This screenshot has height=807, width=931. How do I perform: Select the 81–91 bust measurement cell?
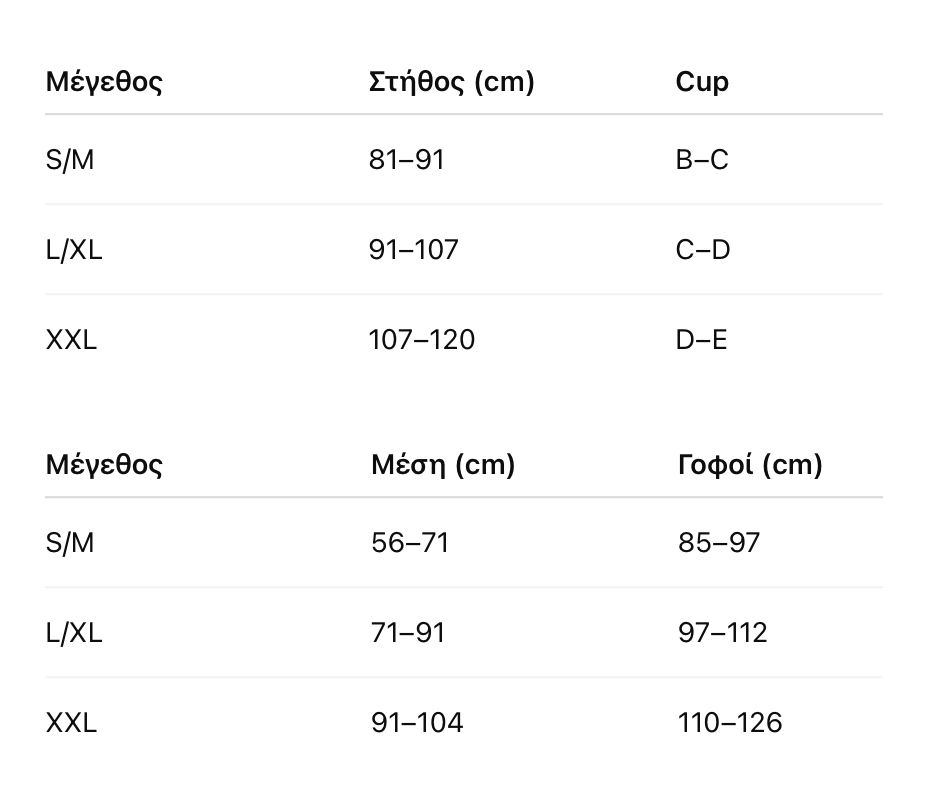click(406, 160)
